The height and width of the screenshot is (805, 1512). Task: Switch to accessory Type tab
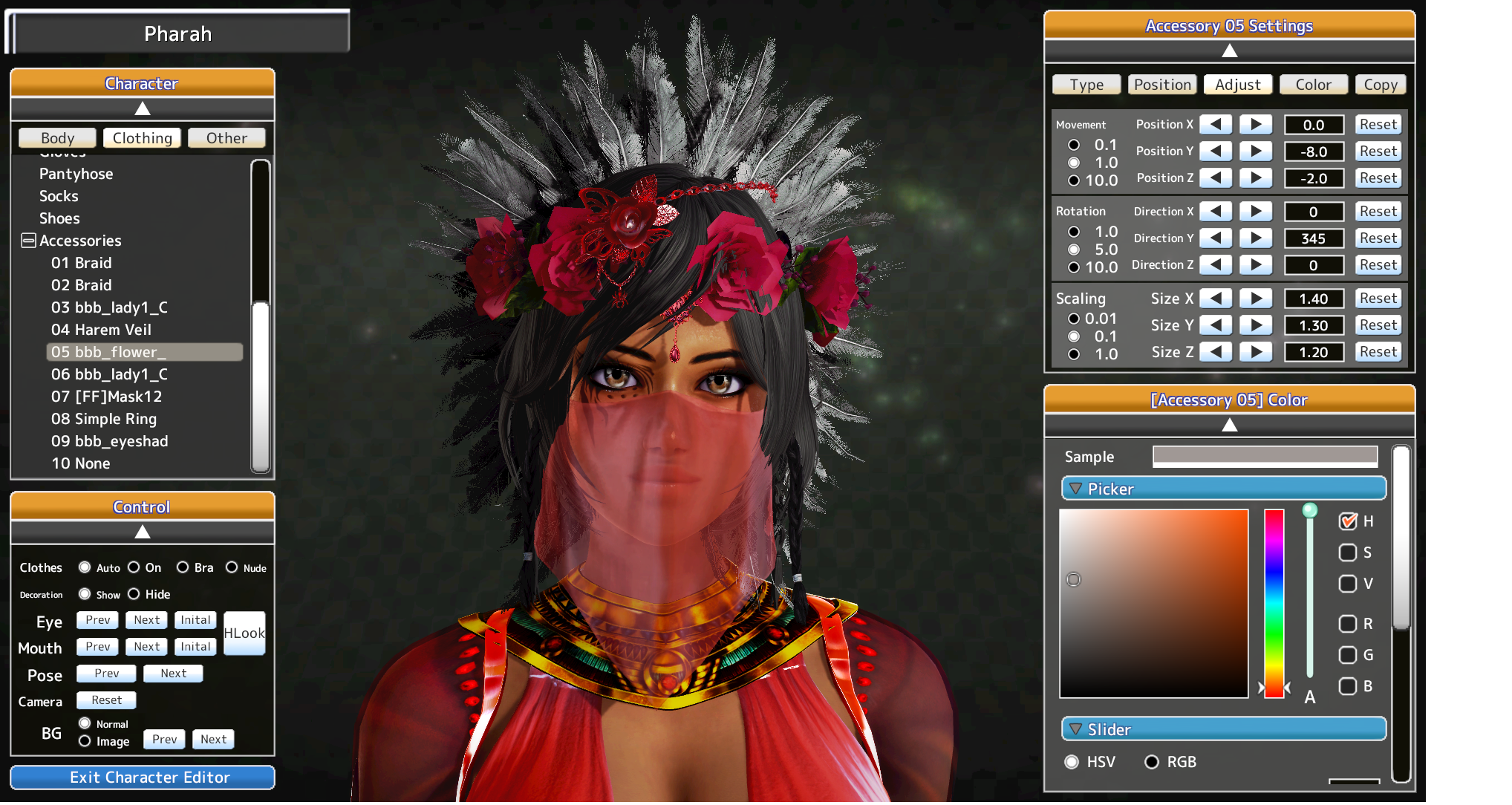point(1086,85)
